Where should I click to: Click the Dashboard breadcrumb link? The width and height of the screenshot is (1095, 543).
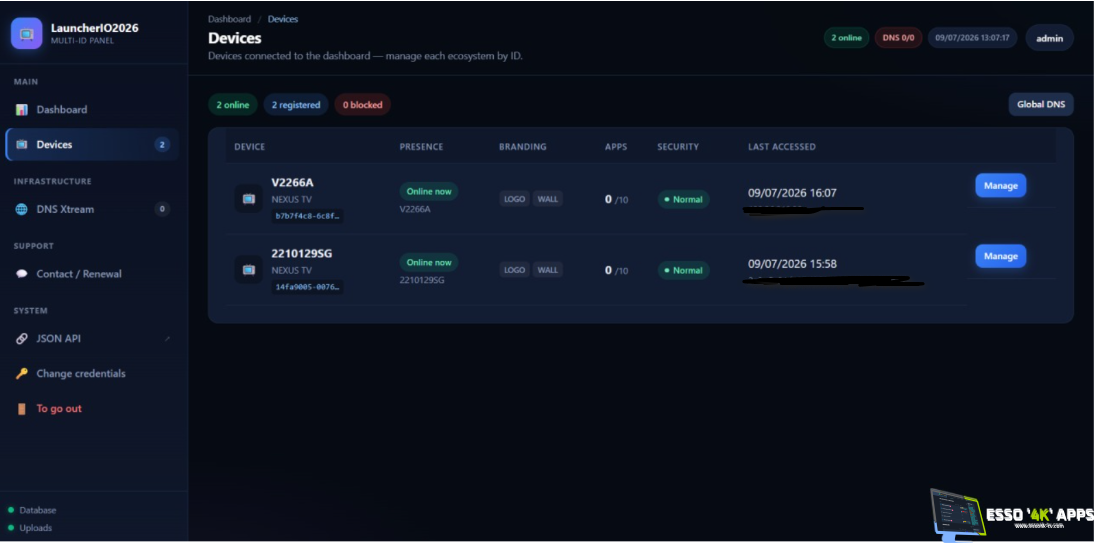(x=229, y=19)
